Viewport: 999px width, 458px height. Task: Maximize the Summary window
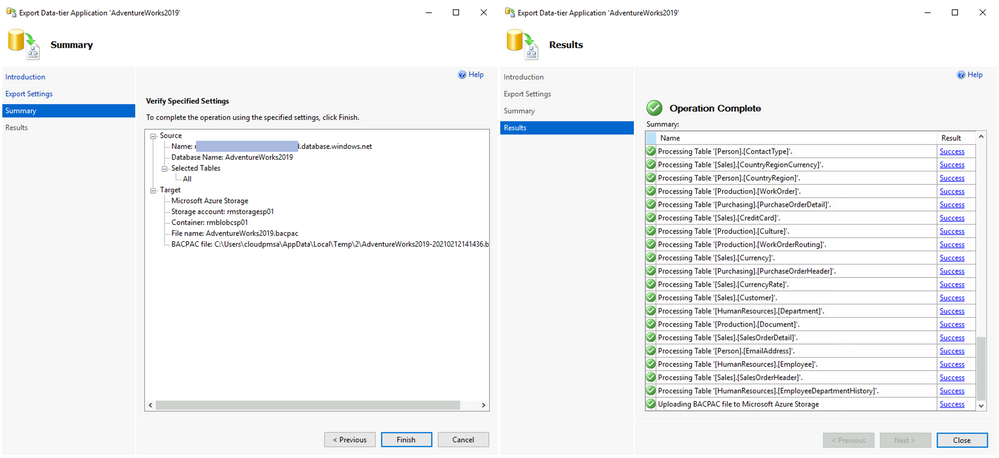tap(456, 12)
